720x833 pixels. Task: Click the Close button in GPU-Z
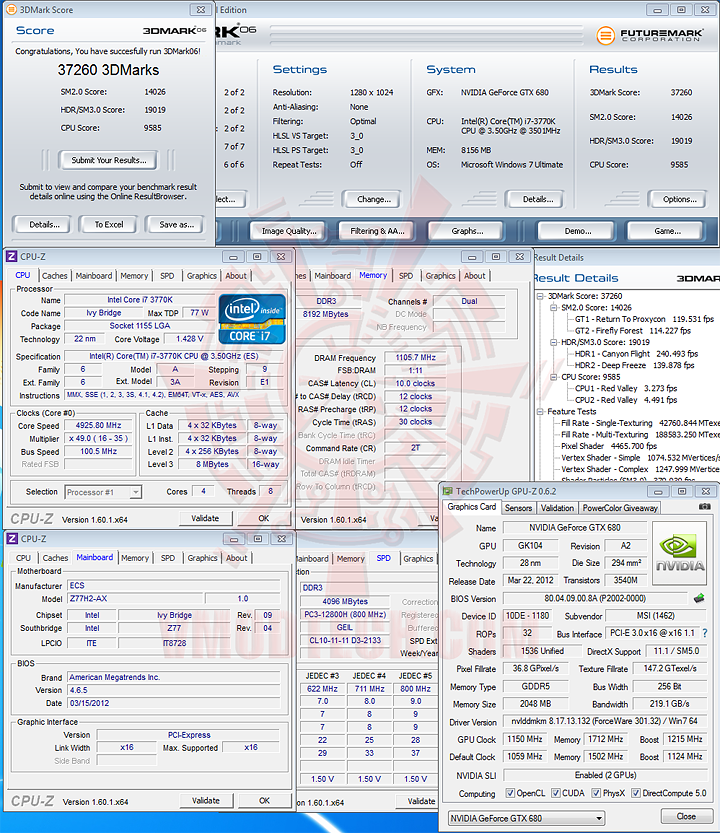tap(686, 817)
